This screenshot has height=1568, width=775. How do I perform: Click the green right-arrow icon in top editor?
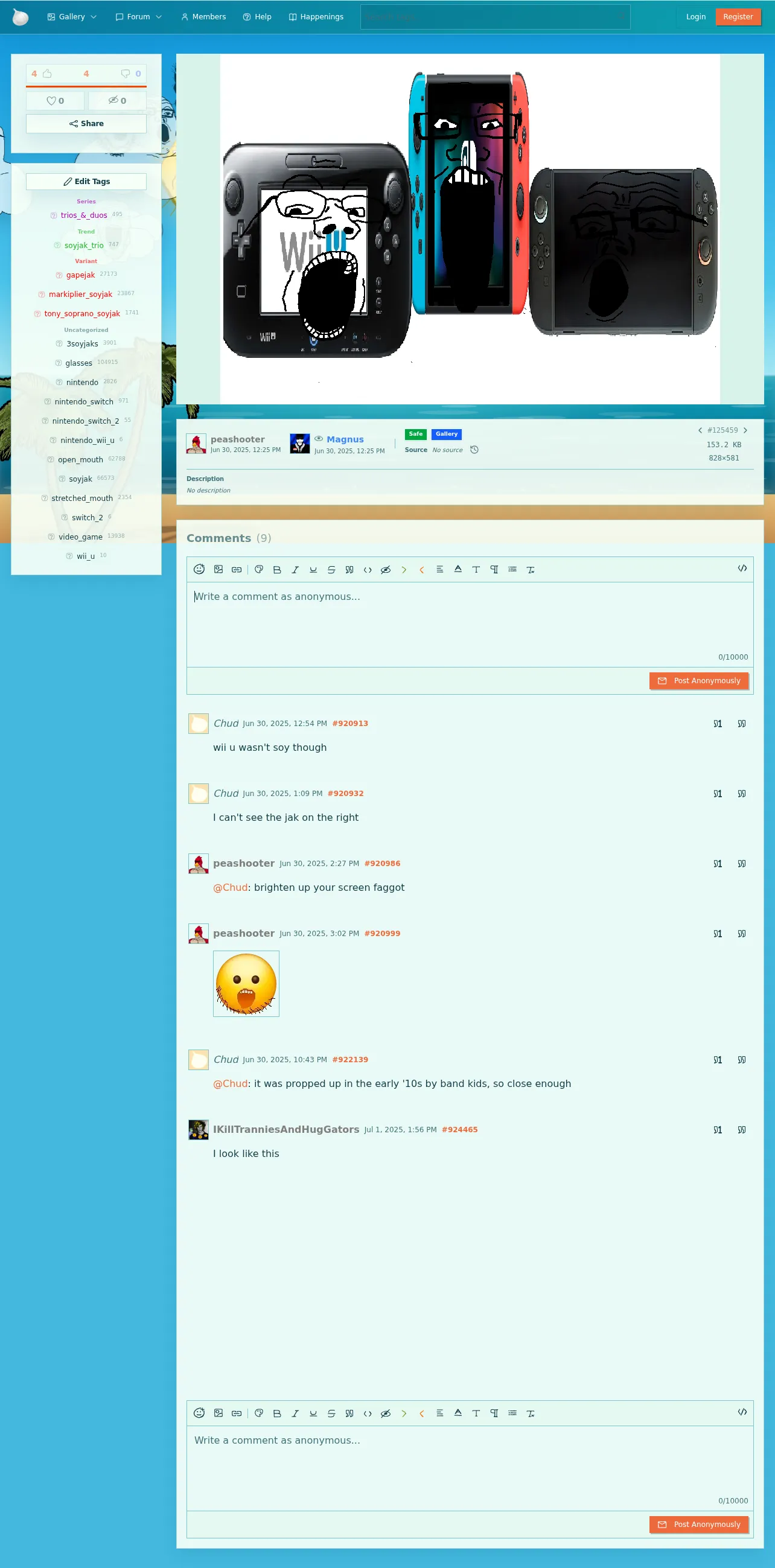click(x=404, y=569)
